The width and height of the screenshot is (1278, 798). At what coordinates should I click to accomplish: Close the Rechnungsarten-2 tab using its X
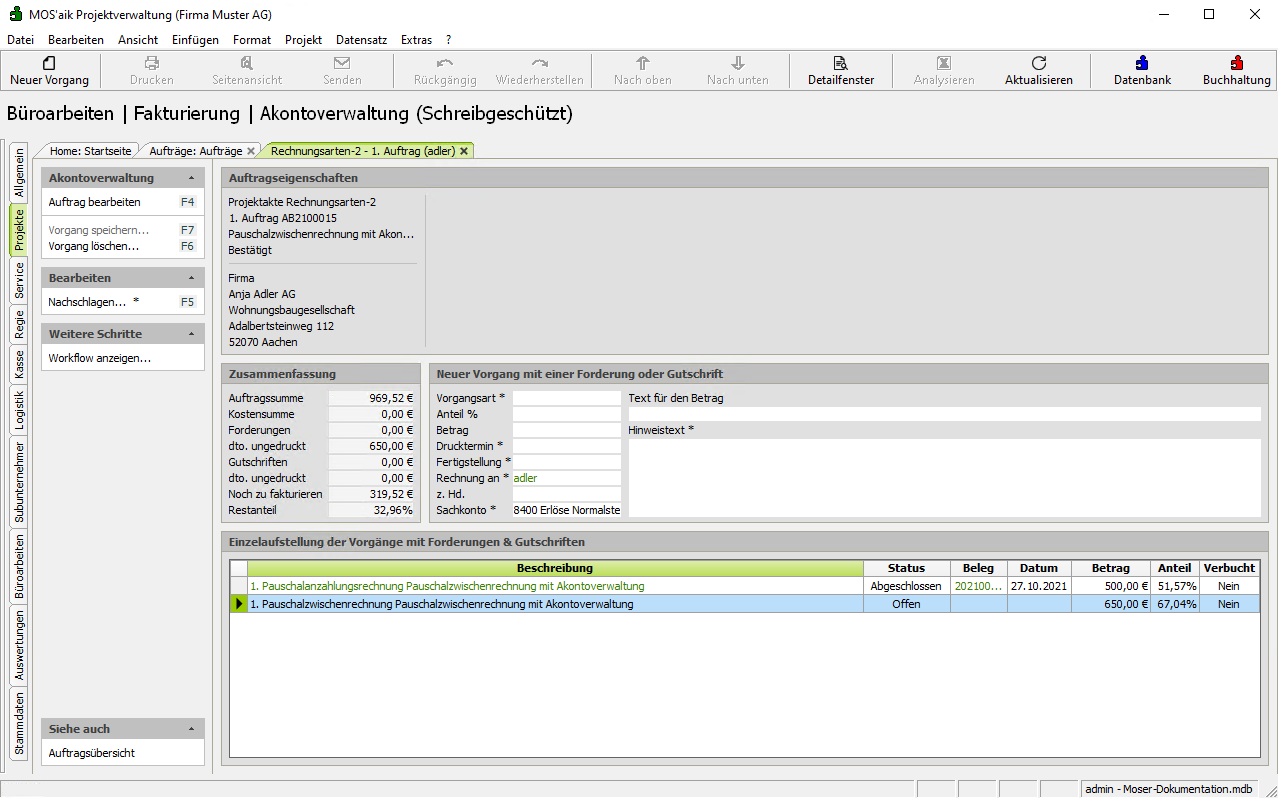(x=464, y=151)
